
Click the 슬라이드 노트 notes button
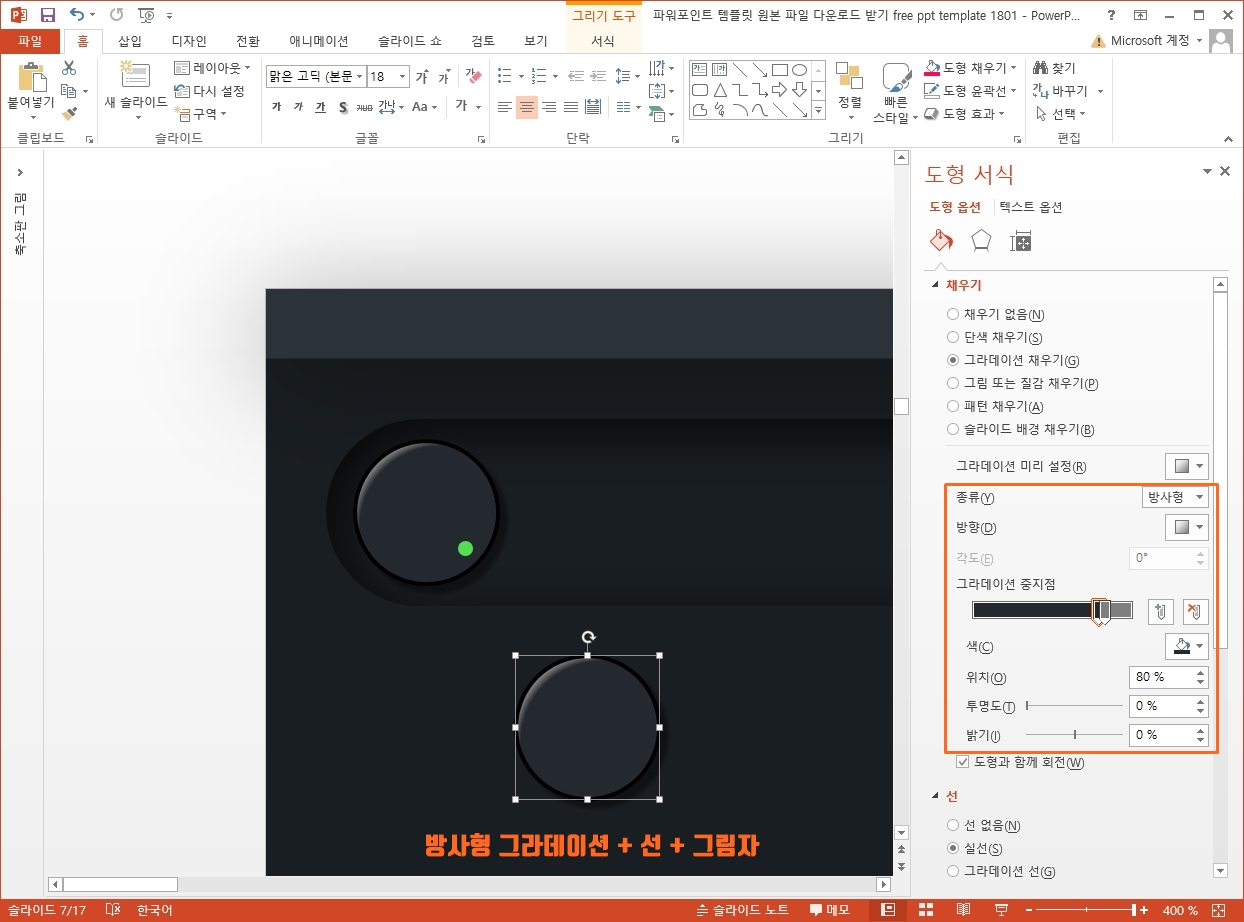pyautogui.click(x=742, y=910)
